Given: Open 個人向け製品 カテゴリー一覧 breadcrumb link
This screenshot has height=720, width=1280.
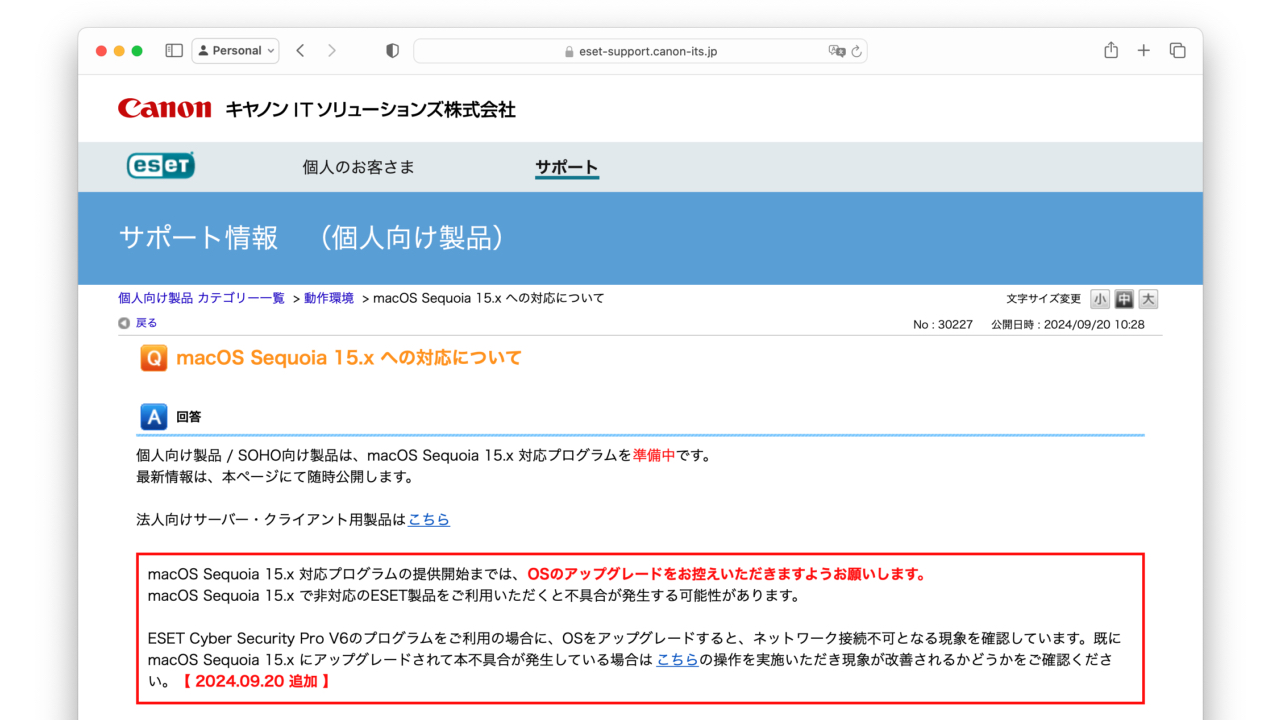Looking at the screenshot, I should (201, 298).
